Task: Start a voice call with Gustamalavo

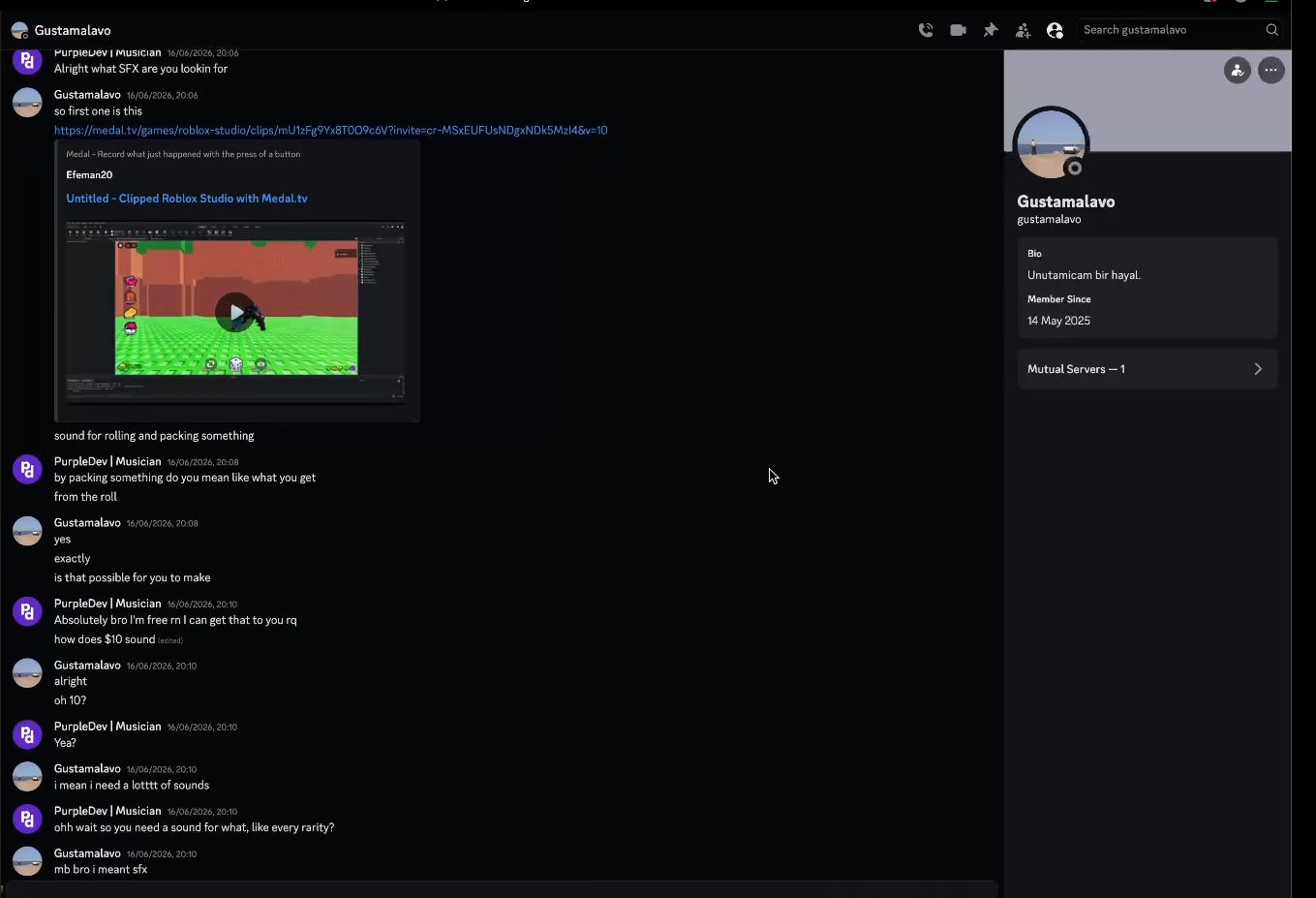Action: click(926, 30)
